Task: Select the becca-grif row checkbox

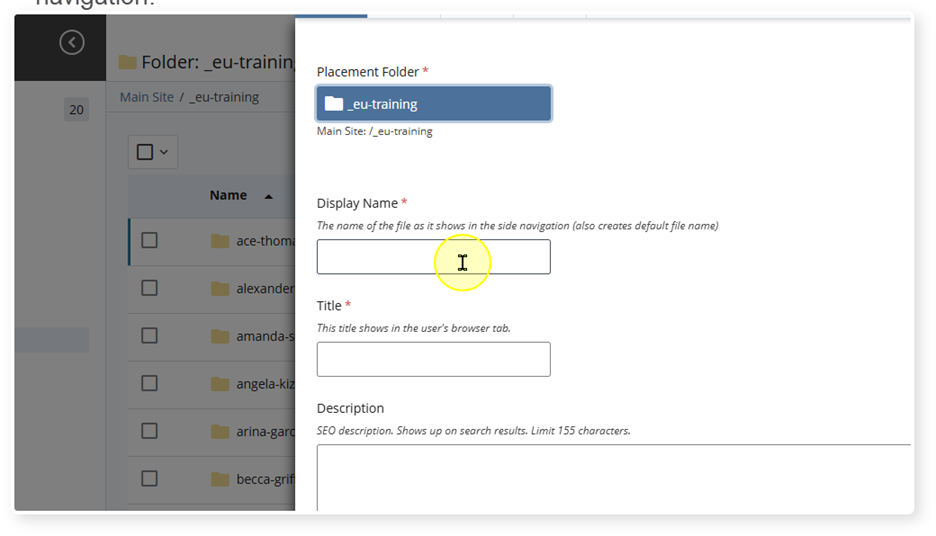Action: pos(149,479)
